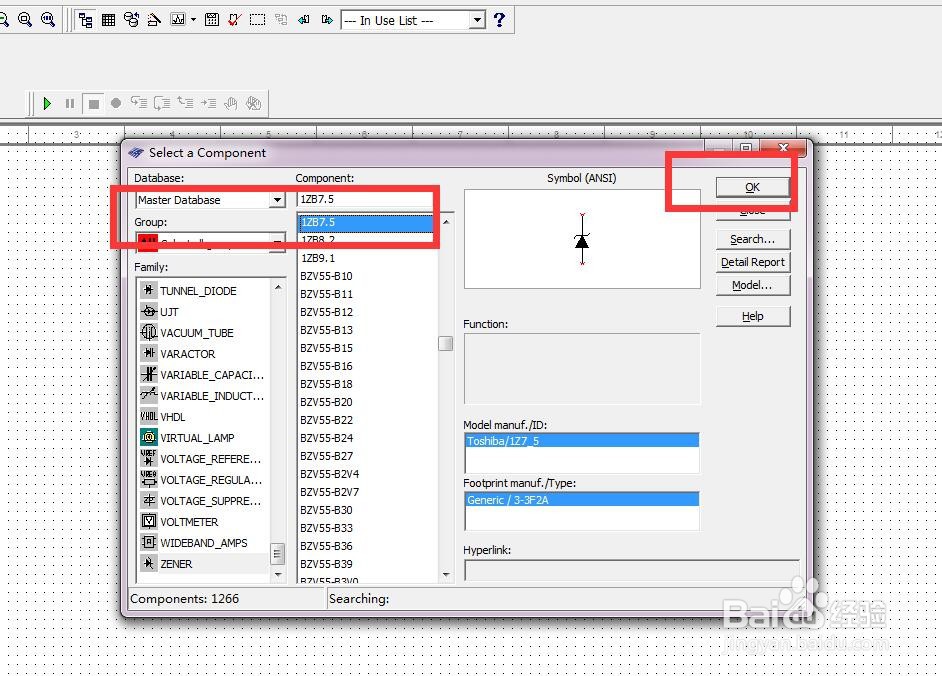The width and height of the screenshot is (942, 676).
Task: Select VOLTMETER family
Action: point(203,522)
